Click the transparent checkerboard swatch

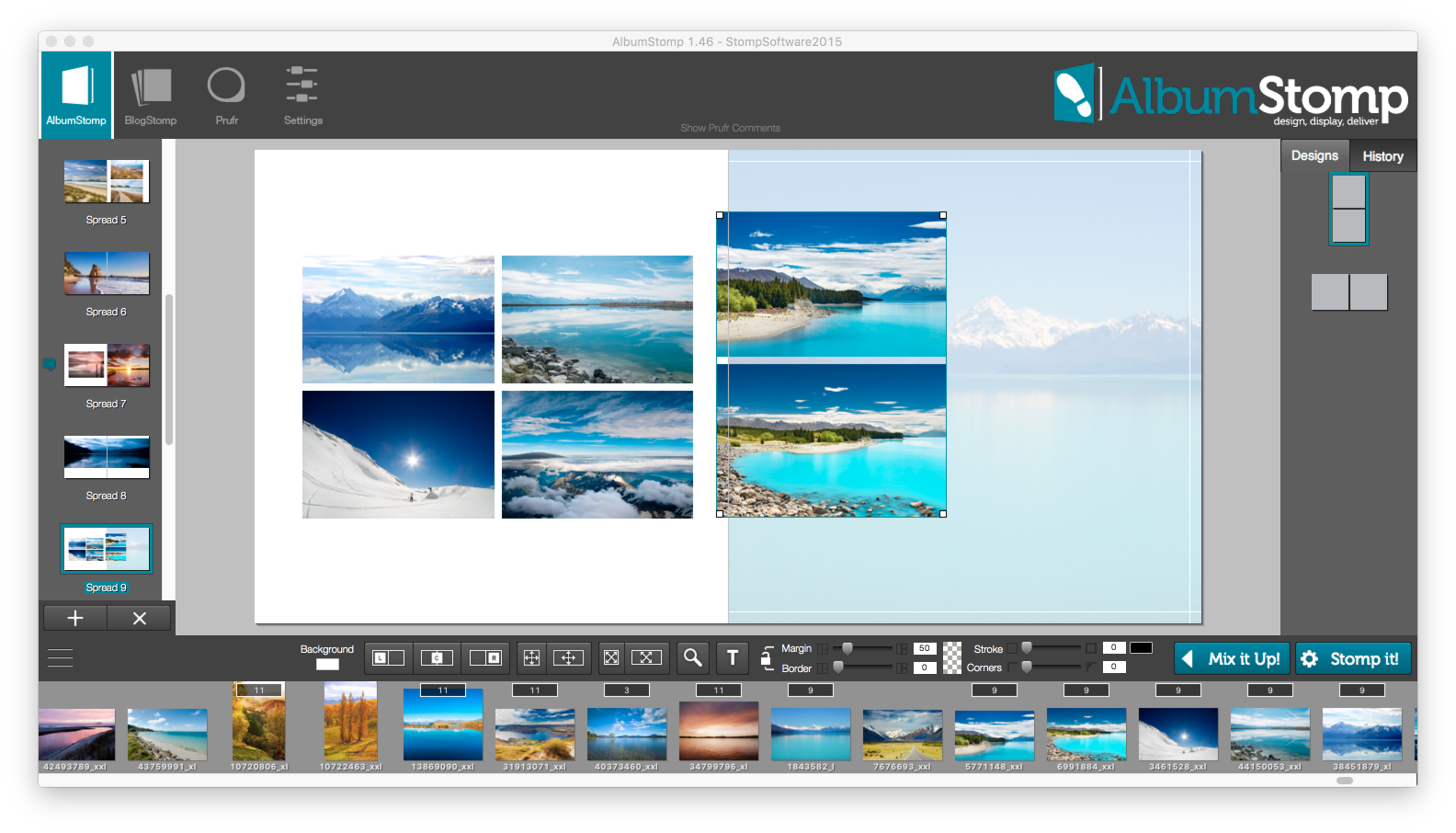point(952,657)
